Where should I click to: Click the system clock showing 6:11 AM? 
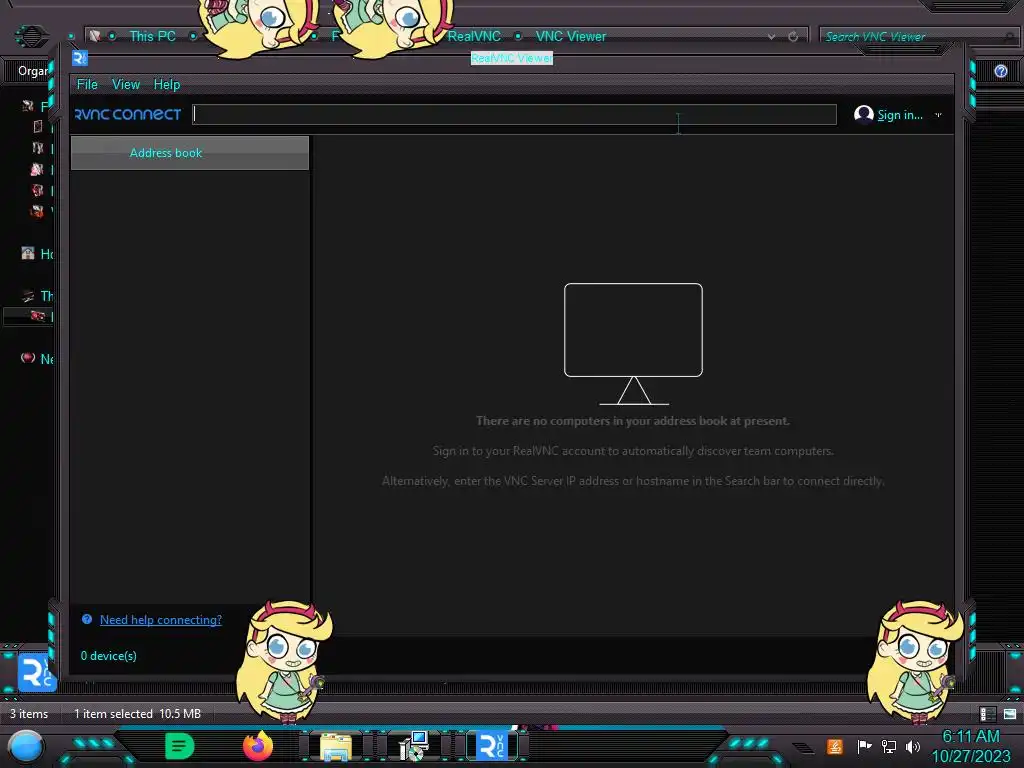click(970, 746)
